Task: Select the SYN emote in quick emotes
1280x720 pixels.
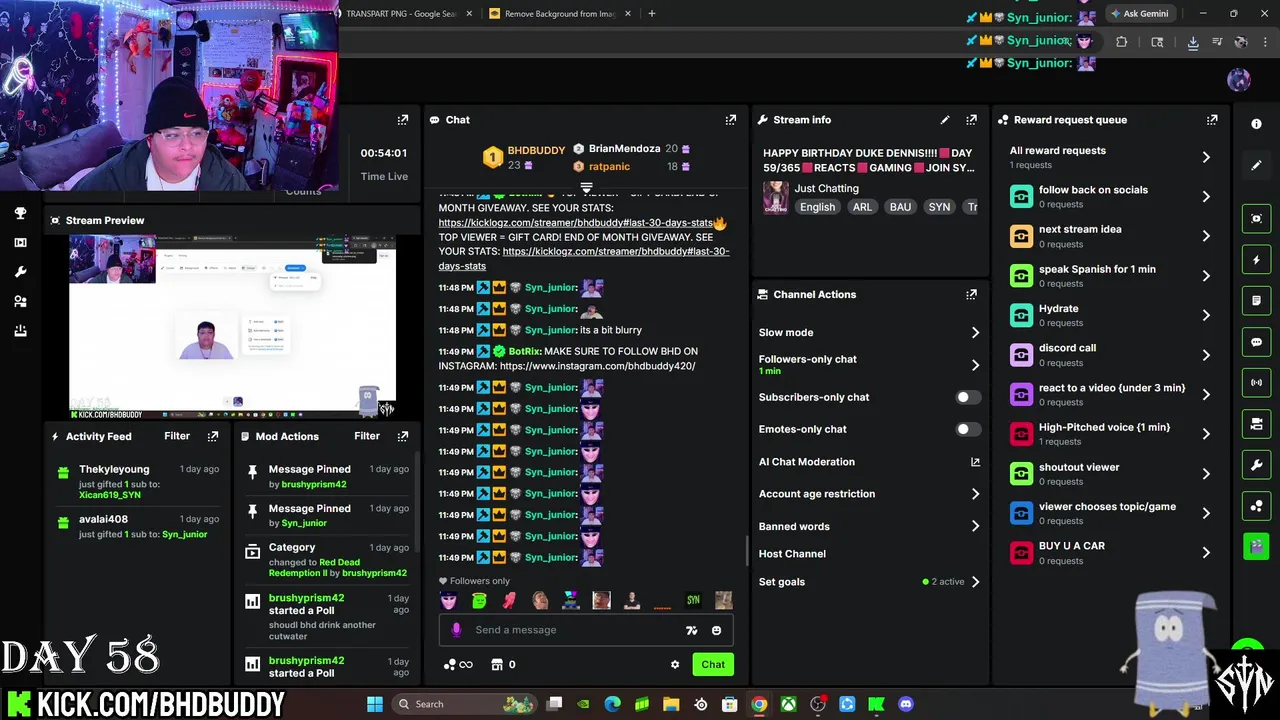Action: coord(693,600)
